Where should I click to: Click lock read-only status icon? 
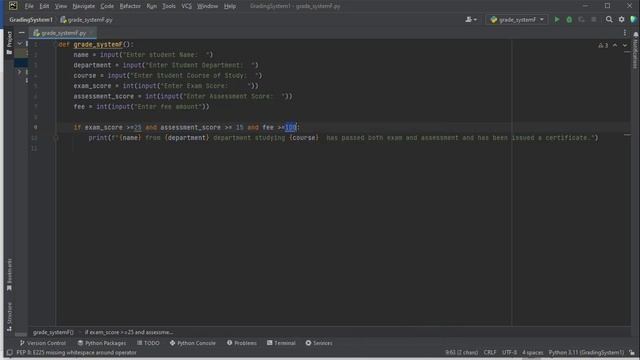(x=632, y=353)
